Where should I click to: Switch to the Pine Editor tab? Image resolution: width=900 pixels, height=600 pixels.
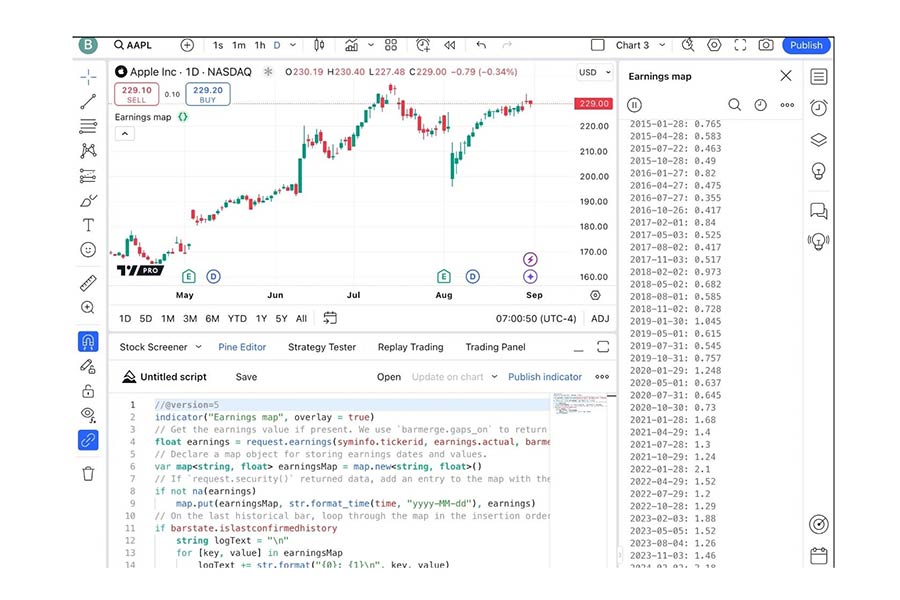[x=242, y=347]
